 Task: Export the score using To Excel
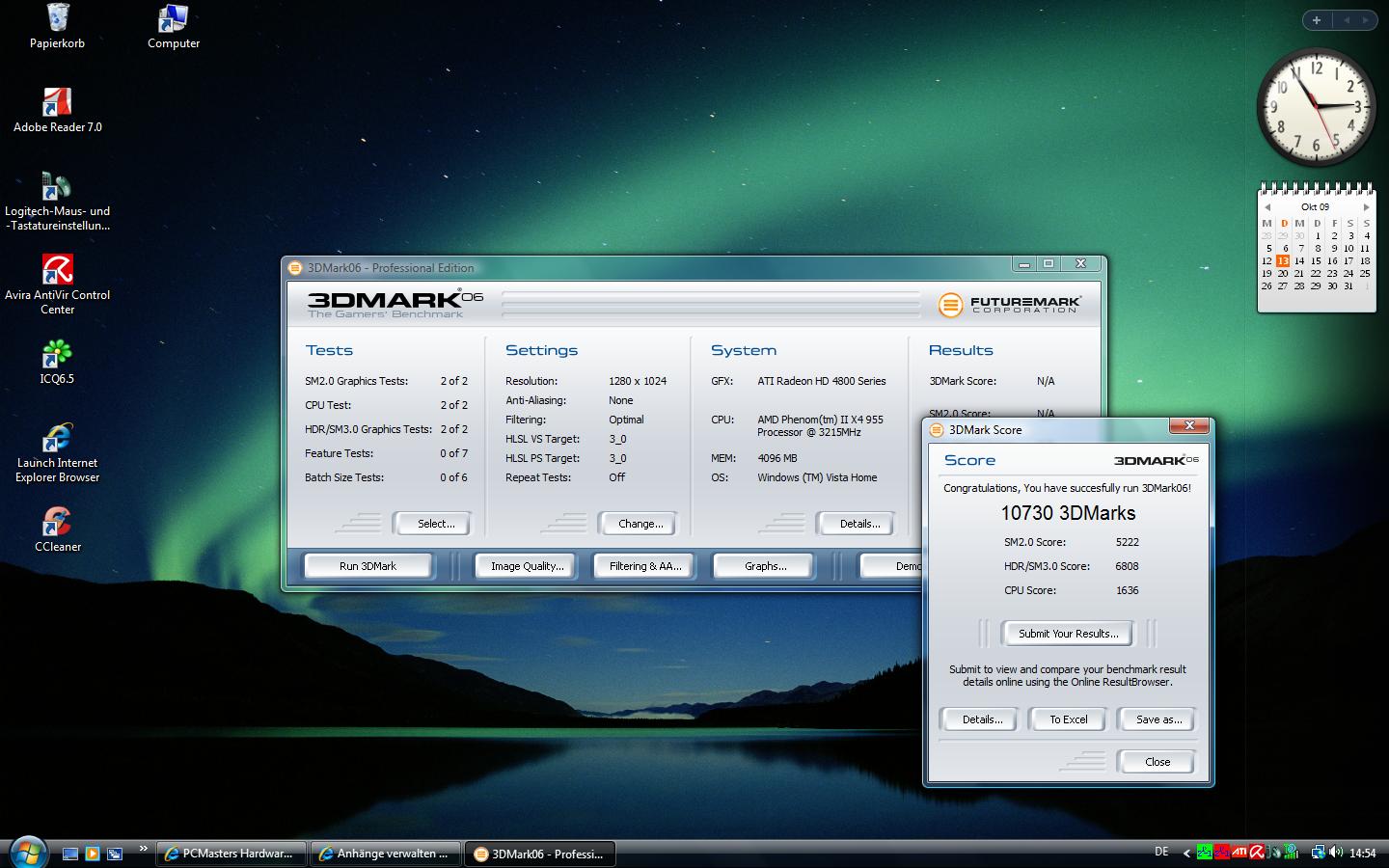click(x=1068, y=719)
